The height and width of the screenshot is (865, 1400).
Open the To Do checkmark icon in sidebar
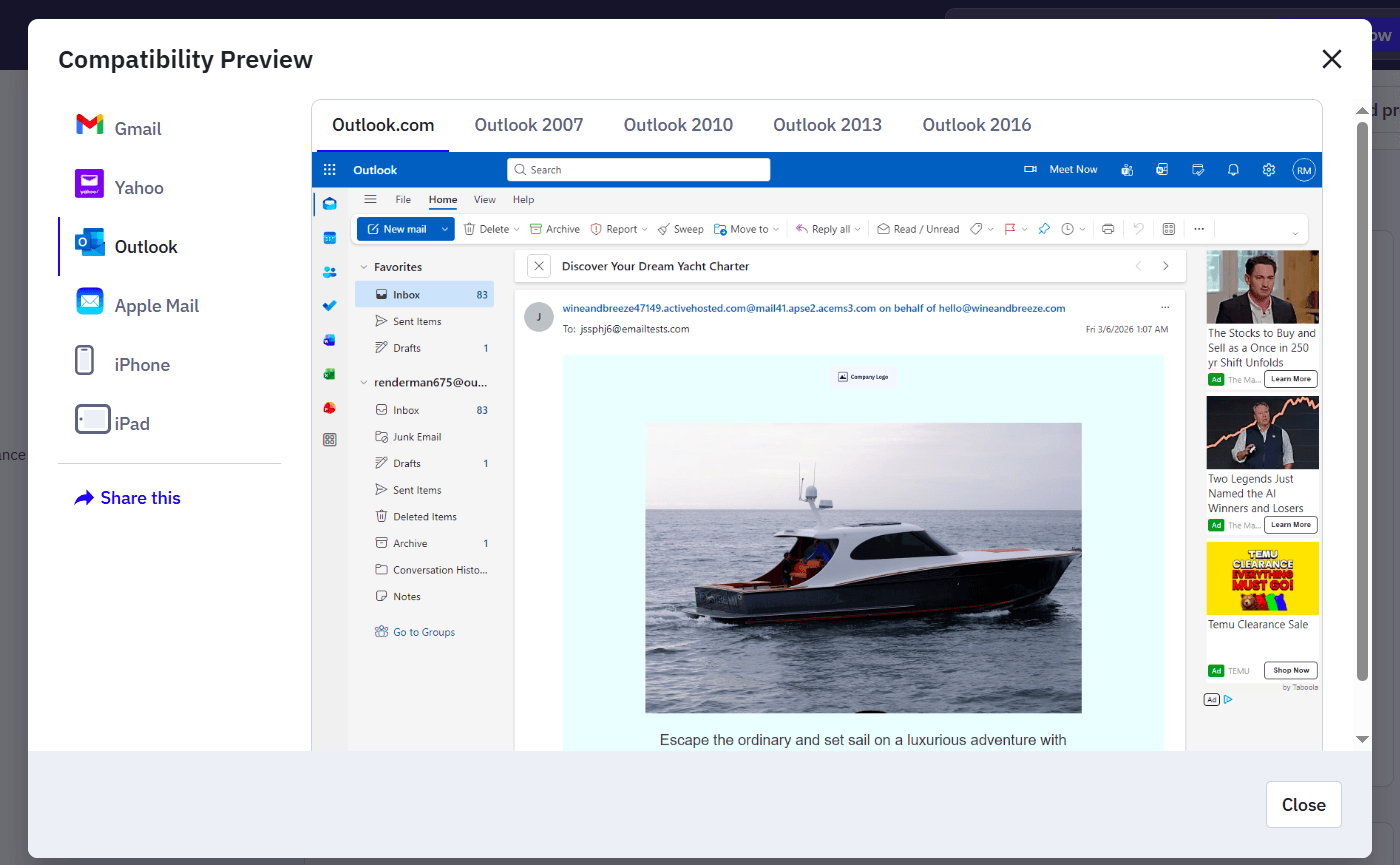click(x=329, y=305)
